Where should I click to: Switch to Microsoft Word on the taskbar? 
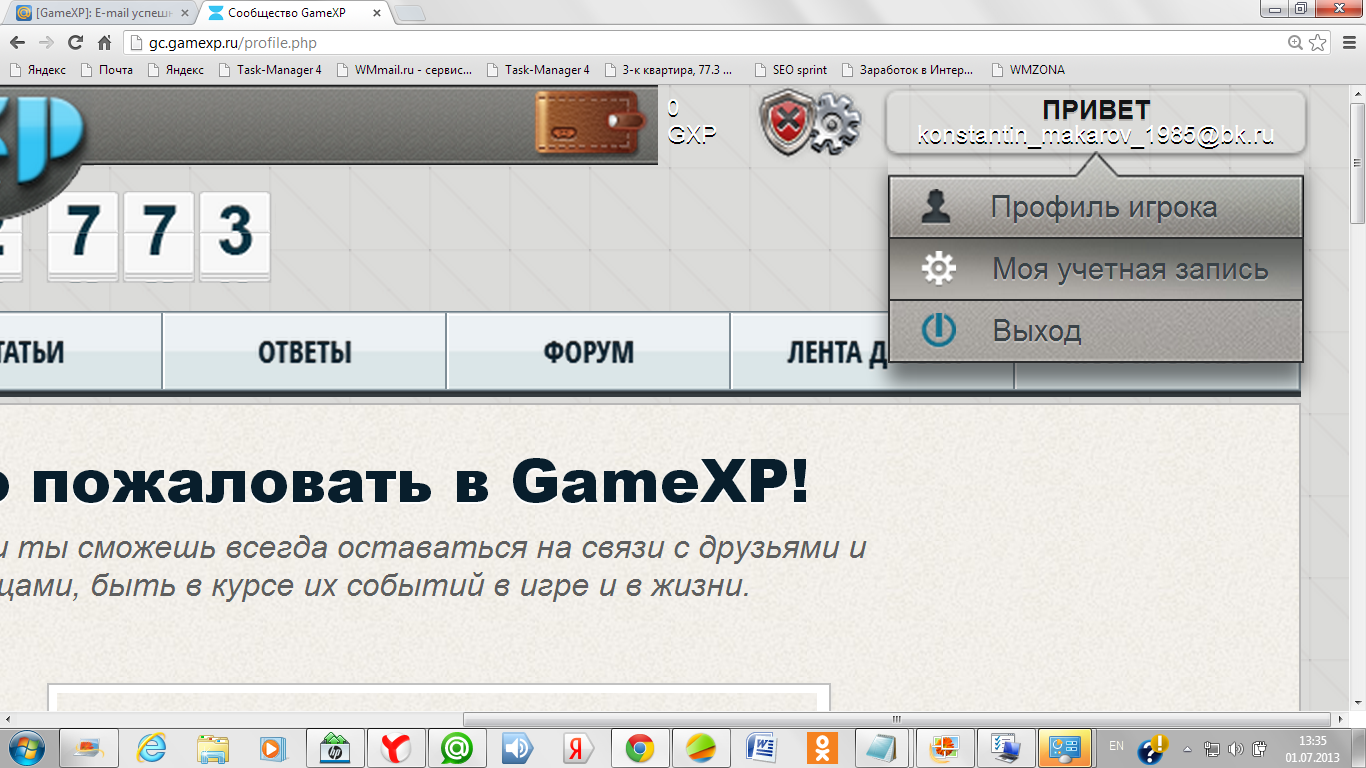(762, 748)
